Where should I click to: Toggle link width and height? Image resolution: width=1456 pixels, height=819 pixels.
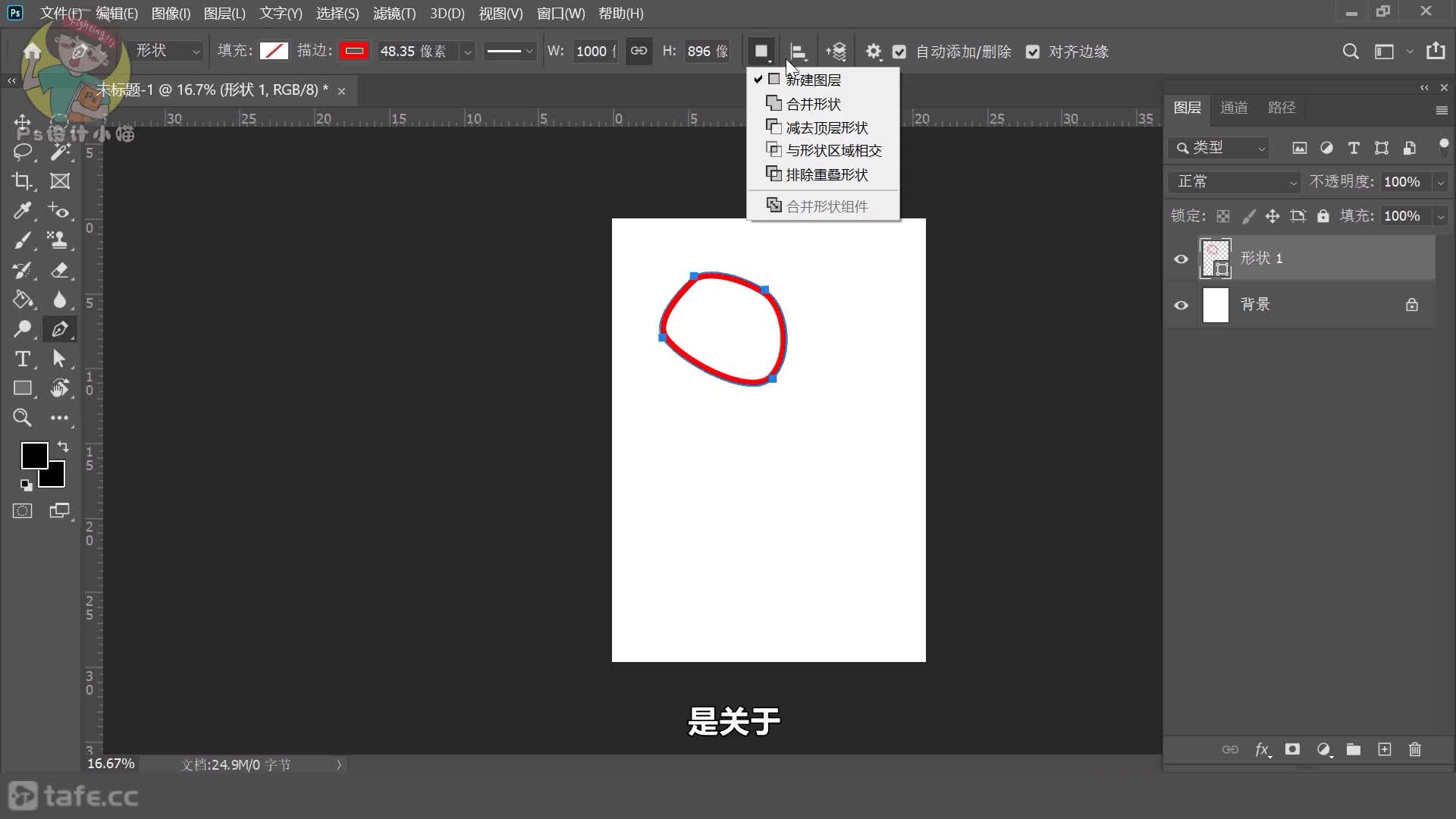tap(639, 51)
